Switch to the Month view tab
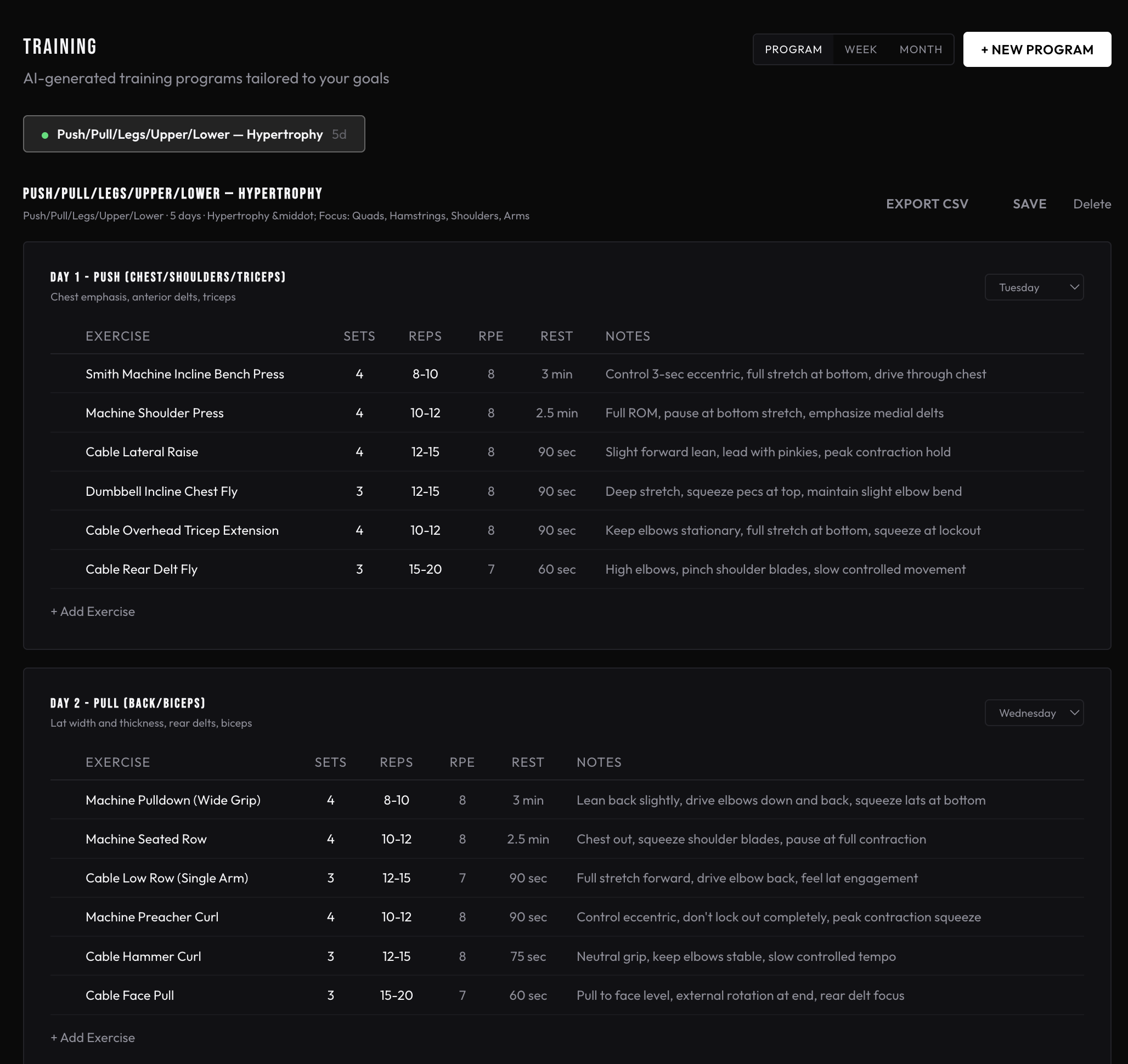This screenshot has width=1128, height=1064. tap(920, 49)
